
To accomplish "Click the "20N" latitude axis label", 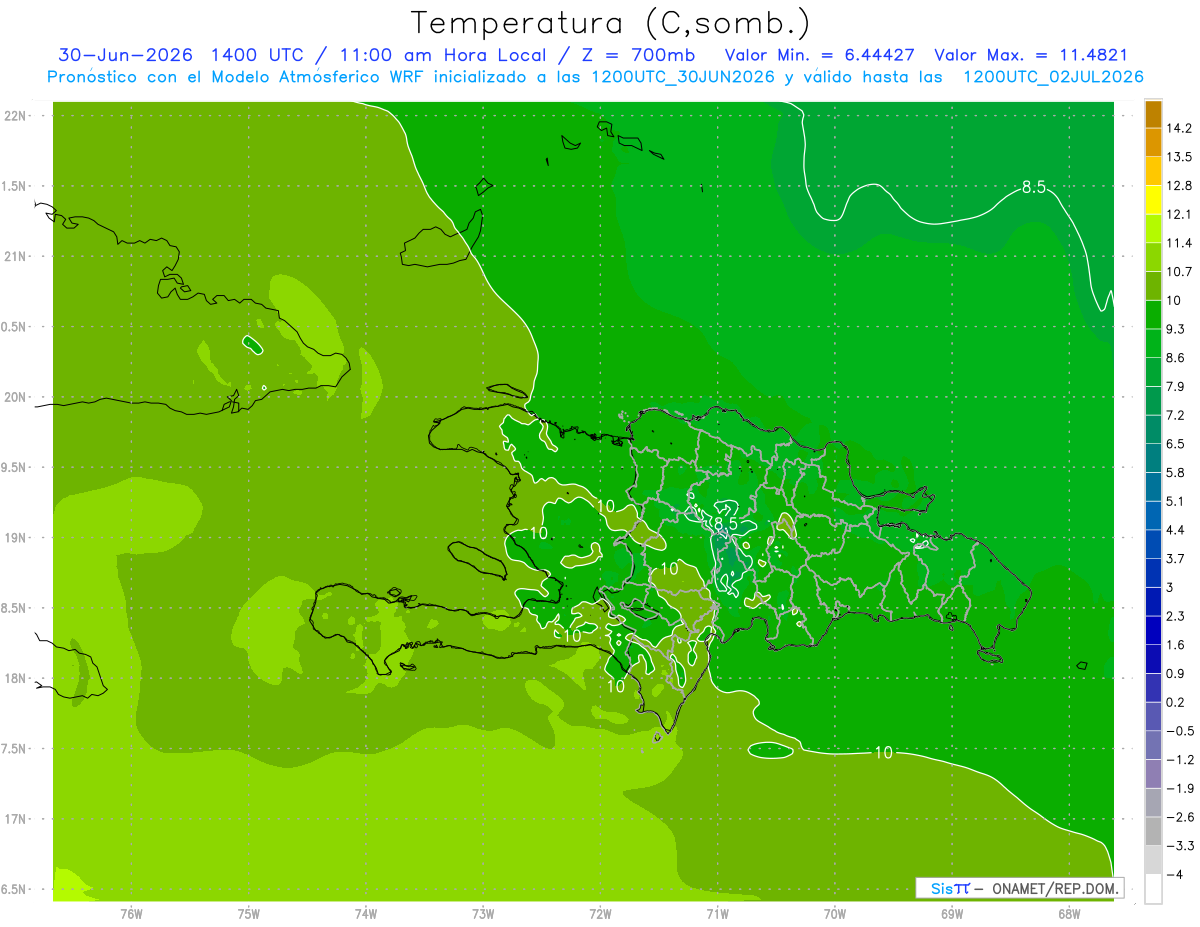I will (16, 397).
